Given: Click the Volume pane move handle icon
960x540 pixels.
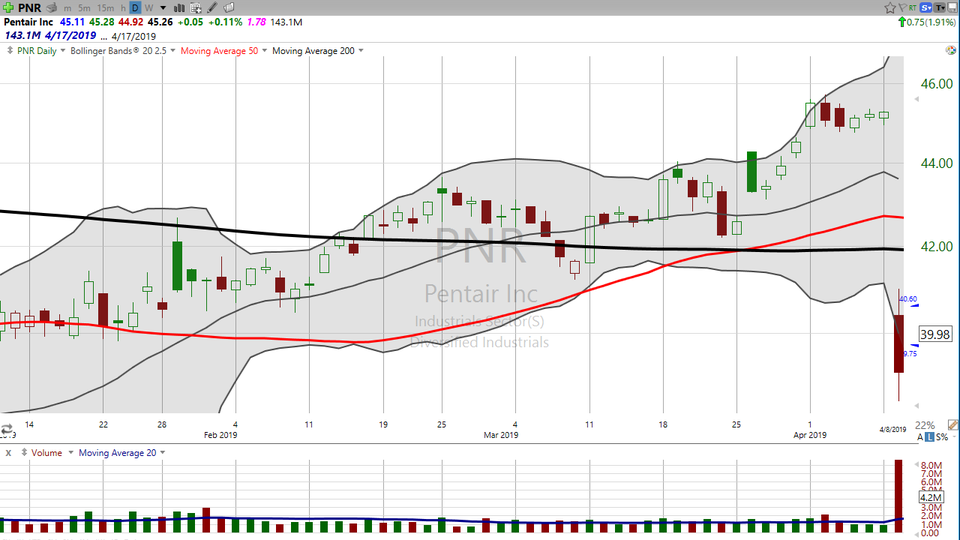Looking at the screenshot, I should coord(24,452).
